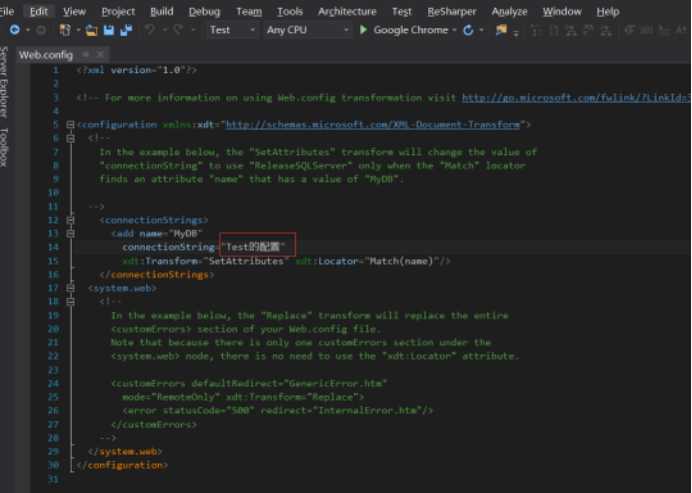
Task: Click the Redo arrow icon
Action: (178, 30)
